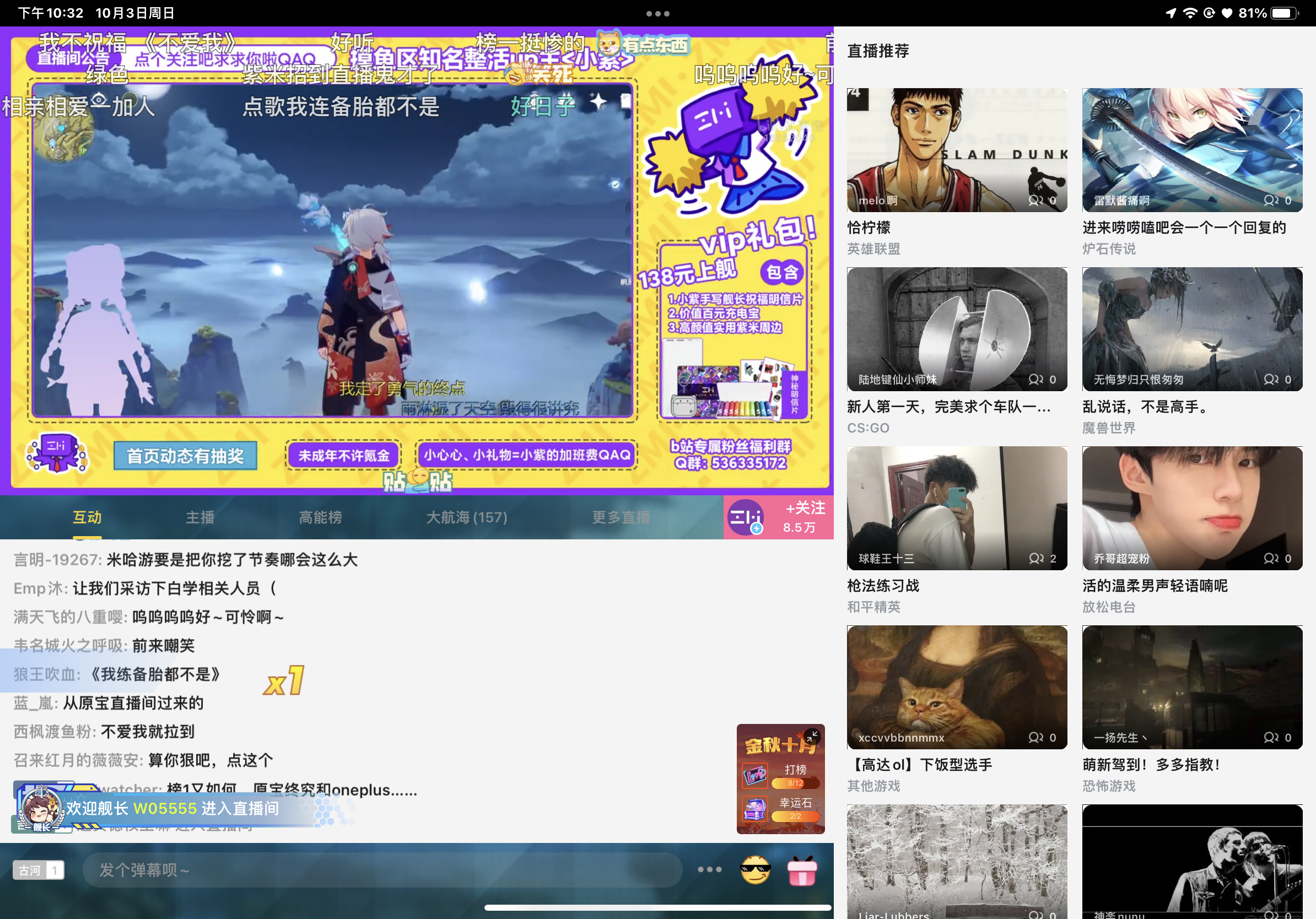
Task: Tap the 古河 fan medal badge
Action: click(x=39, y=871)
